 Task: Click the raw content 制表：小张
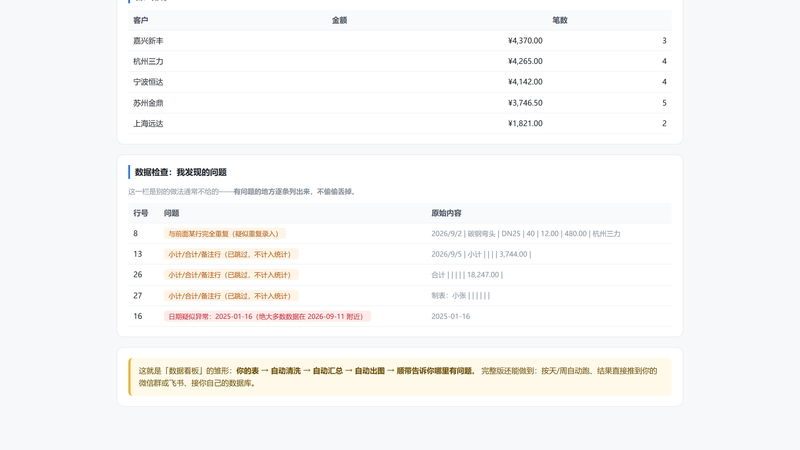tap(460, 295)
